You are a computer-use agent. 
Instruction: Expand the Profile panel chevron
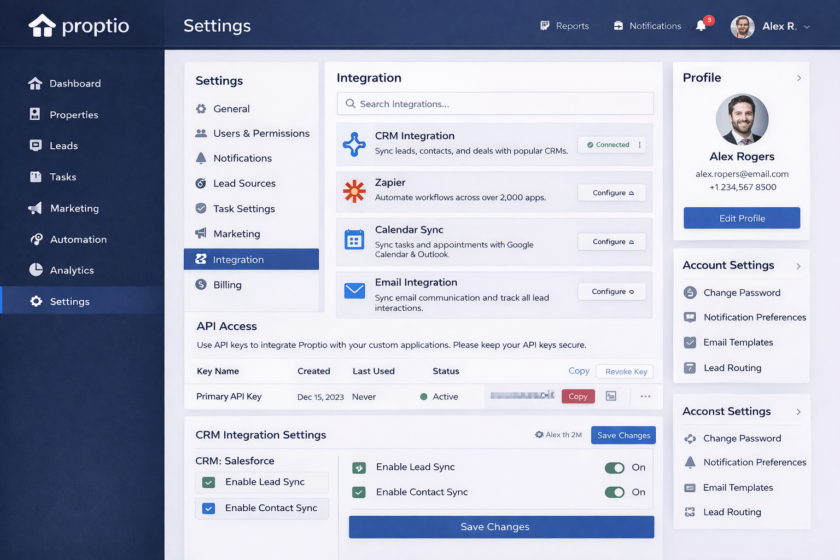798,78
